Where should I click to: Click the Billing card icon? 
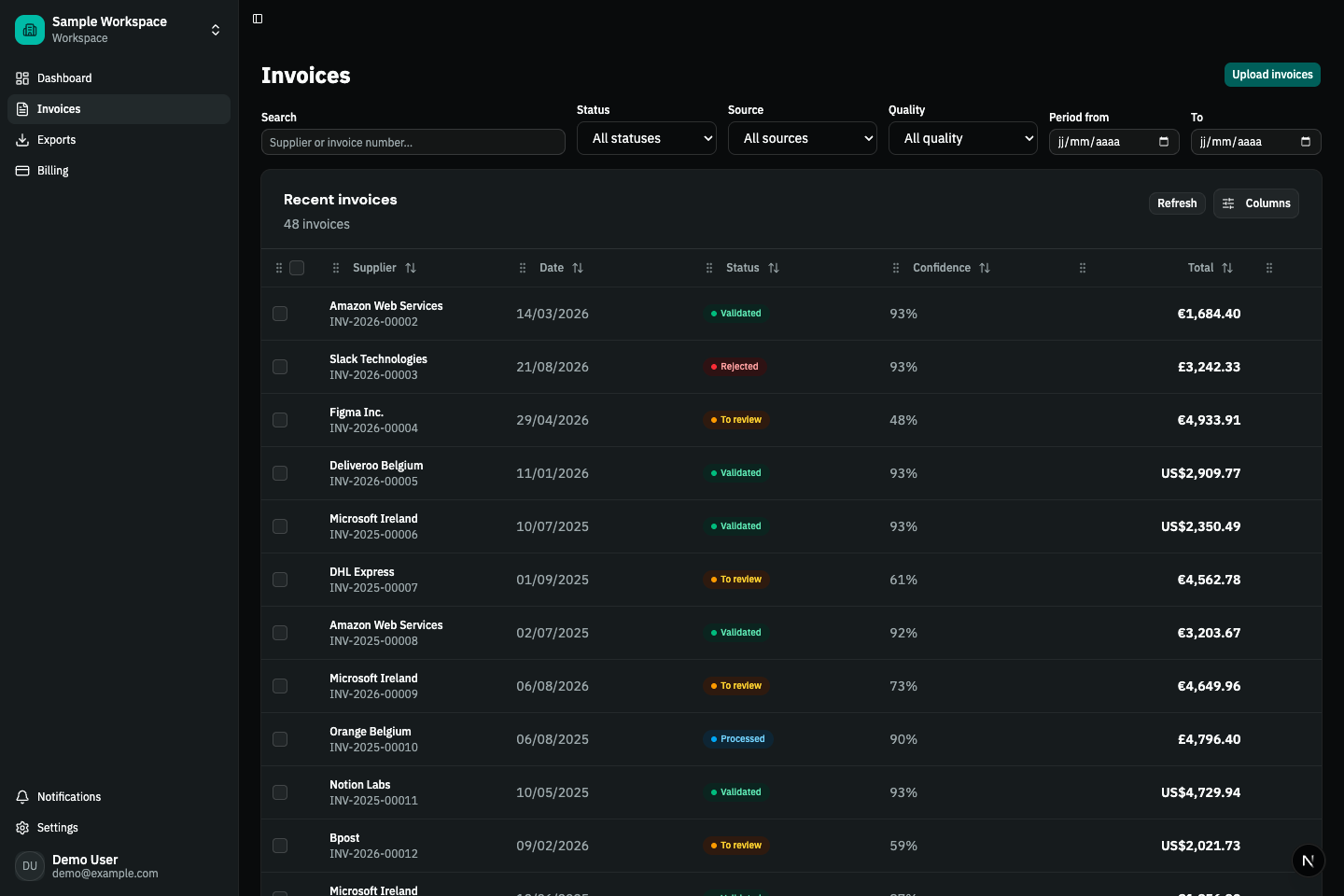coord(22,171)
